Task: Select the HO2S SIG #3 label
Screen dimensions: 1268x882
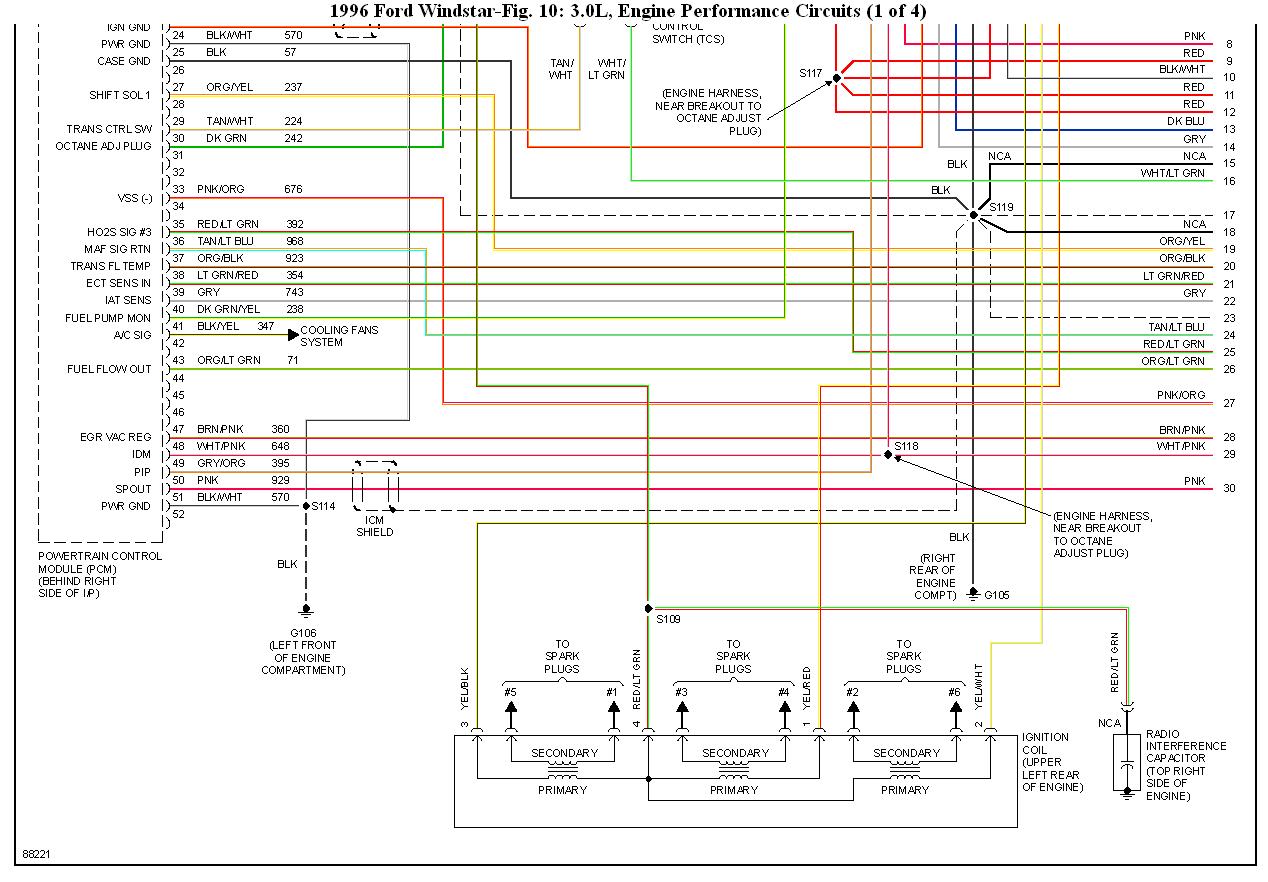Action: [x=119, y=232]
